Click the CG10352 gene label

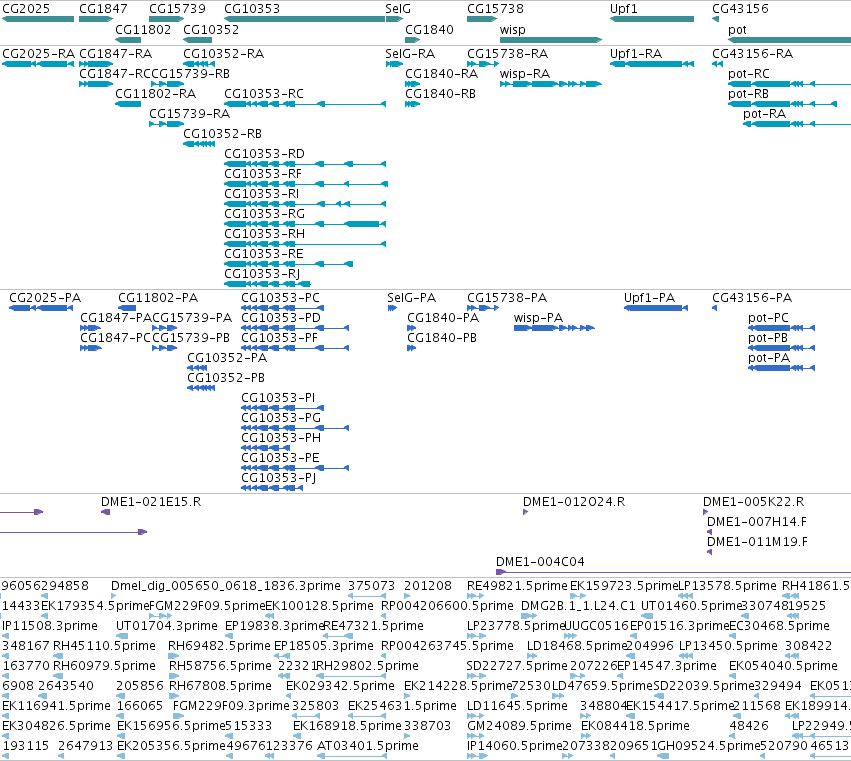(x=211, y=29)
